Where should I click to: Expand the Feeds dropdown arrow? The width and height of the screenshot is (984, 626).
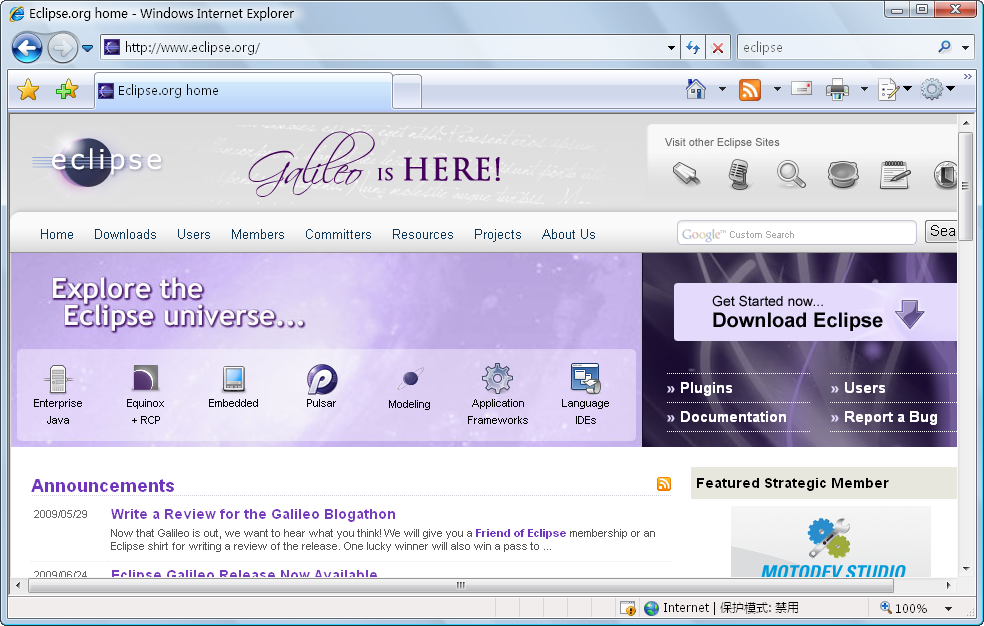point(777,89)
